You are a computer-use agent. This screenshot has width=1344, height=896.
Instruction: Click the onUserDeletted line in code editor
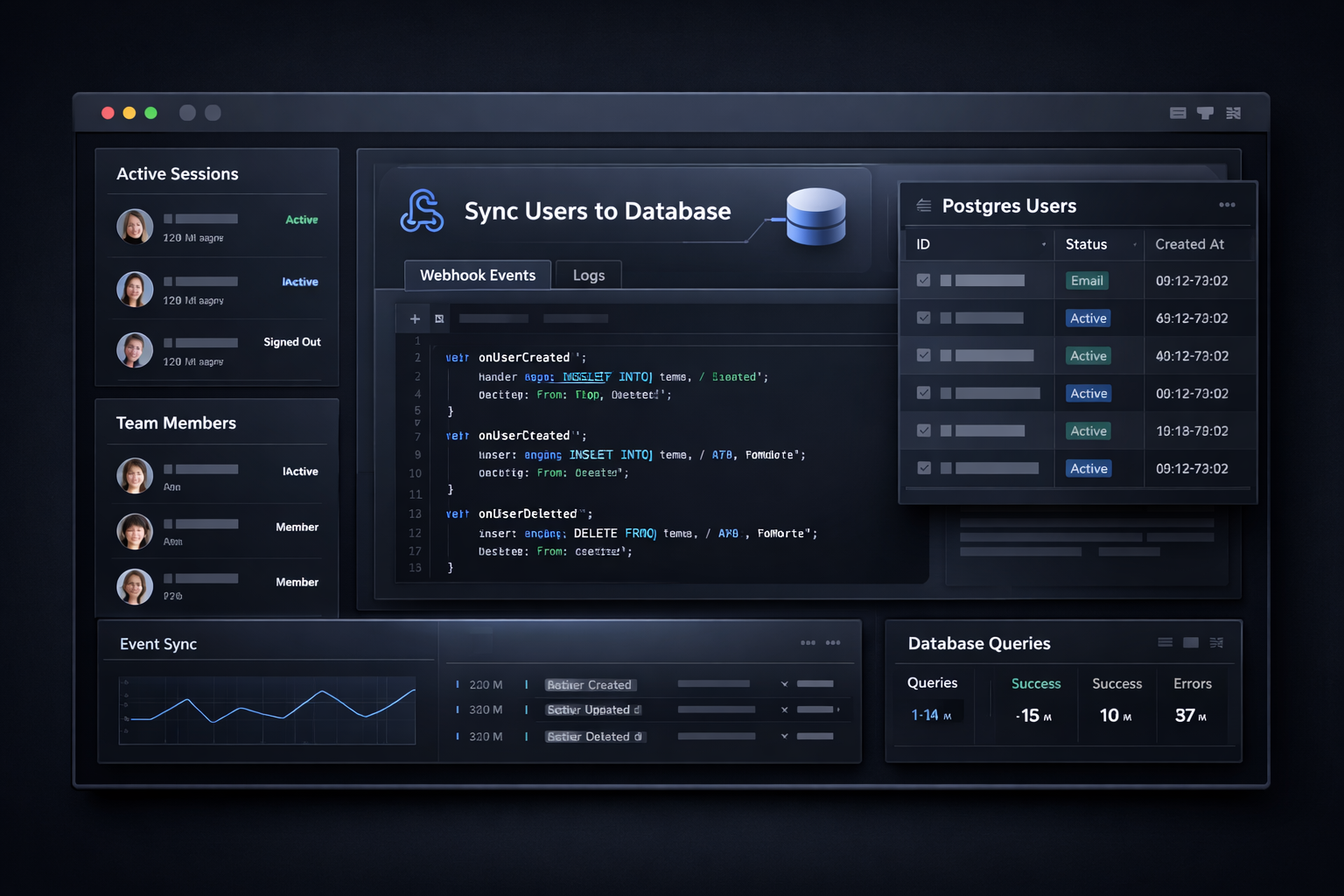point(519,514)
